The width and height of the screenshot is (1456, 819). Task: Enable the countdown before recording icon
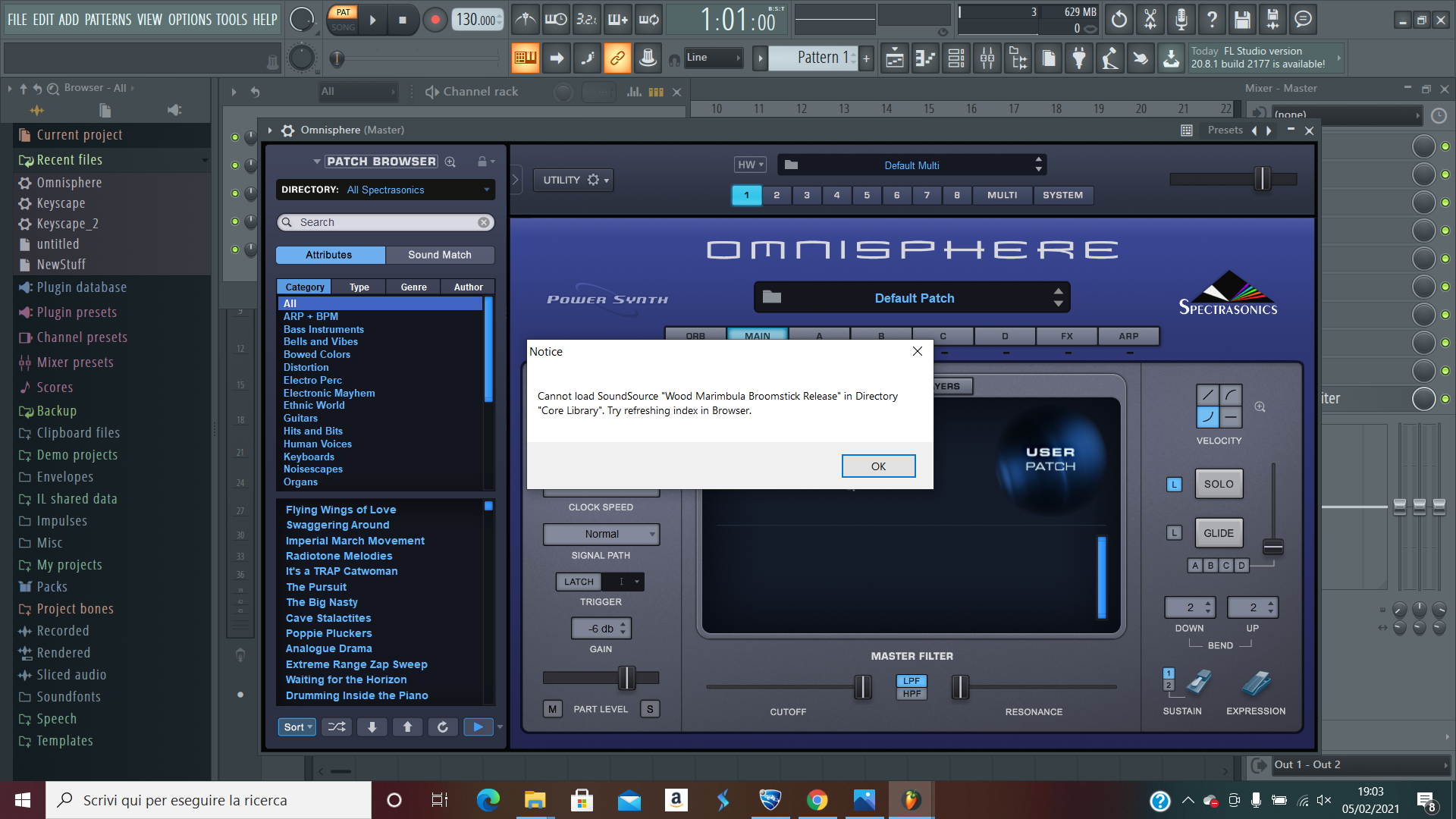586,20
